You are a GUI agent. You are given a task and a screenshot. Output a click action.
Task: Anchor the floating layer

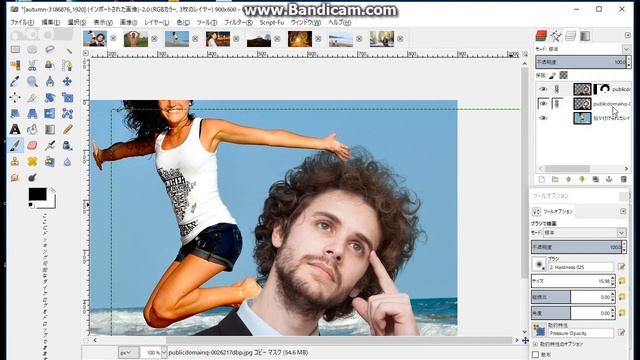609,180
